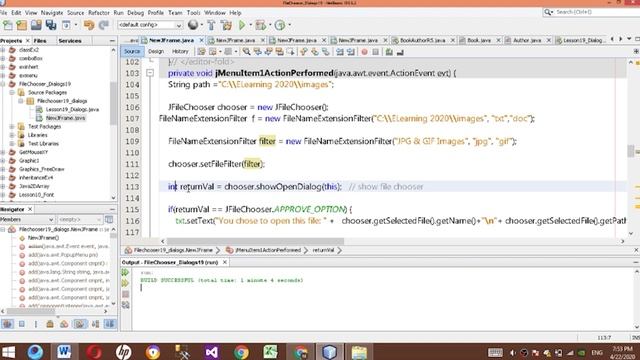Switch to the Services tab
The image size is (640, 360).
[x=70, y=41]
